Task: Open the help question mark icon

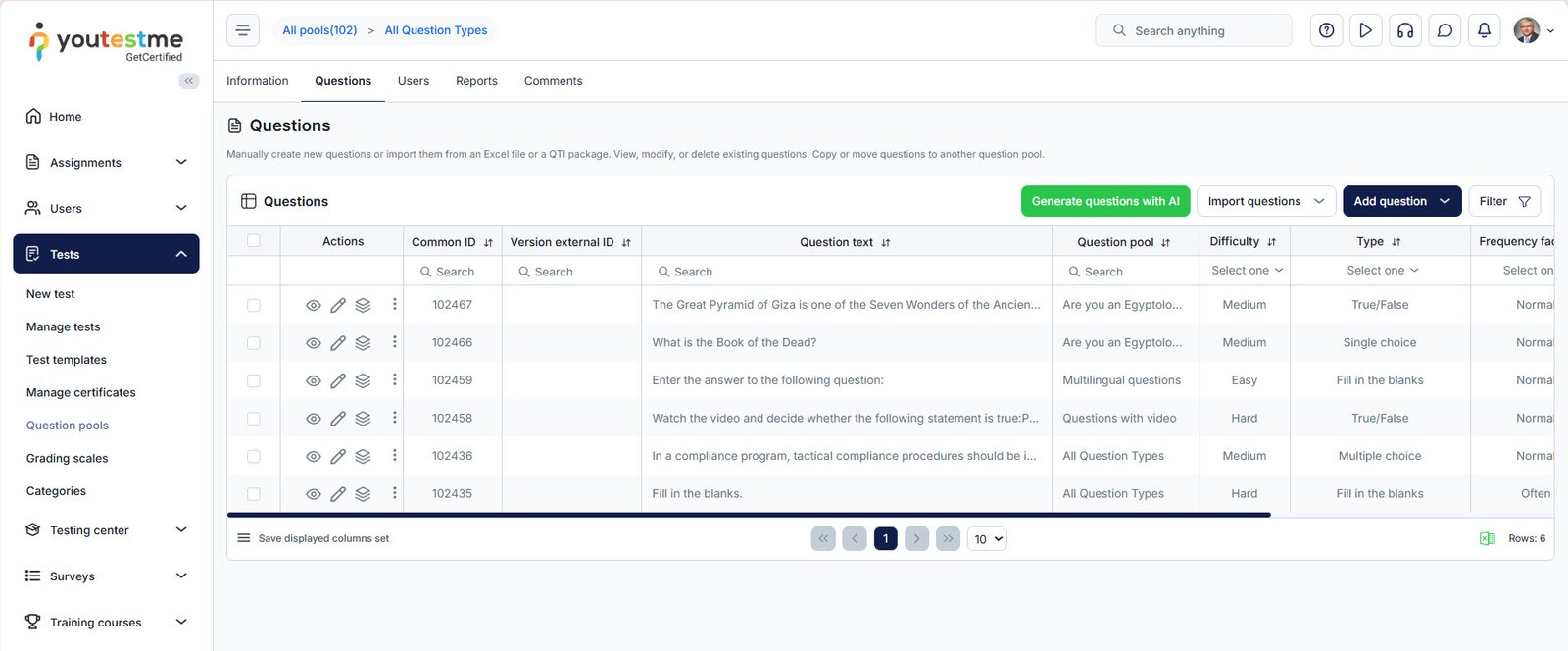Action: [1326, 30]
